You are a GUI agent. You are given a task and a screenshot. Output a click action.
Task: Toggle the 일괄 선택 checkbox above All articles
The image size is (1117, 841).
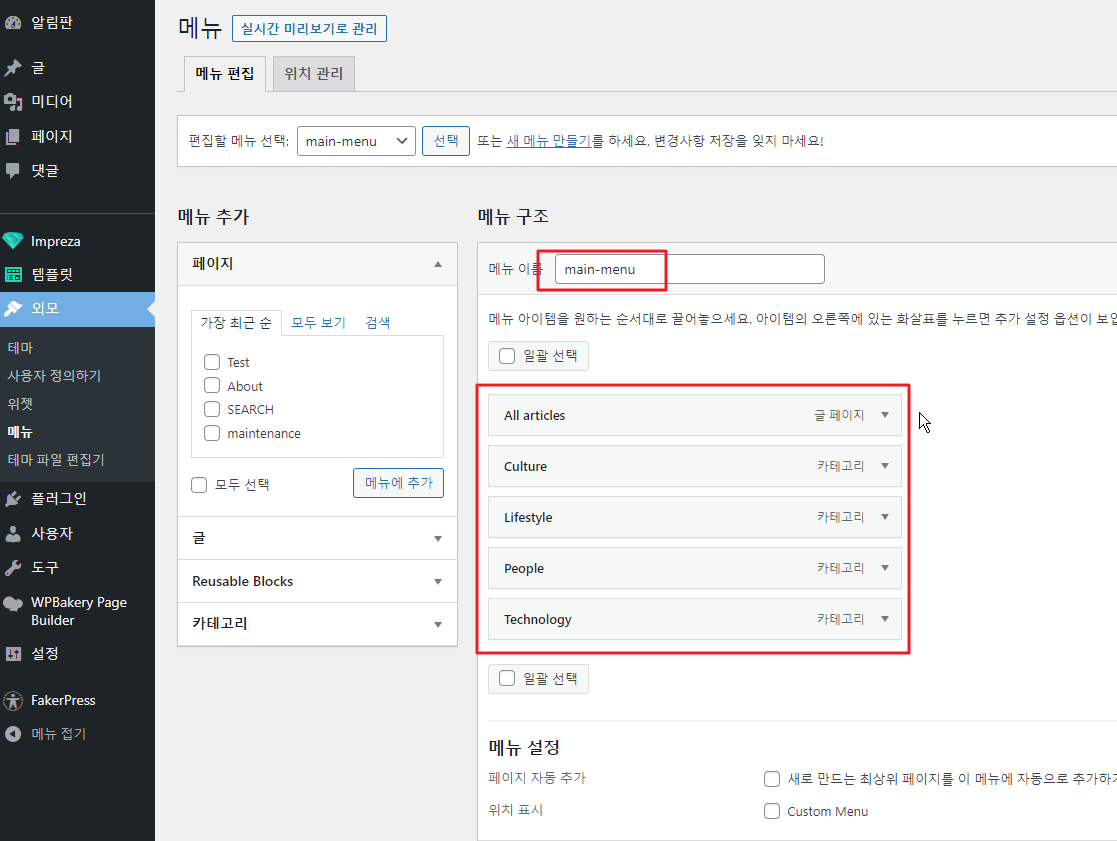point(506,355)
